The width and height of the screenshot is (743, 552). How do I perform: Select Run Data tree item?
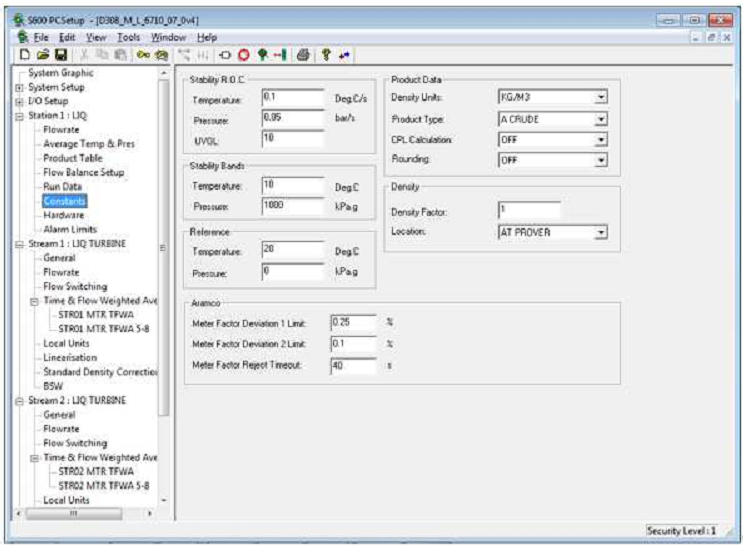point(62,187)
